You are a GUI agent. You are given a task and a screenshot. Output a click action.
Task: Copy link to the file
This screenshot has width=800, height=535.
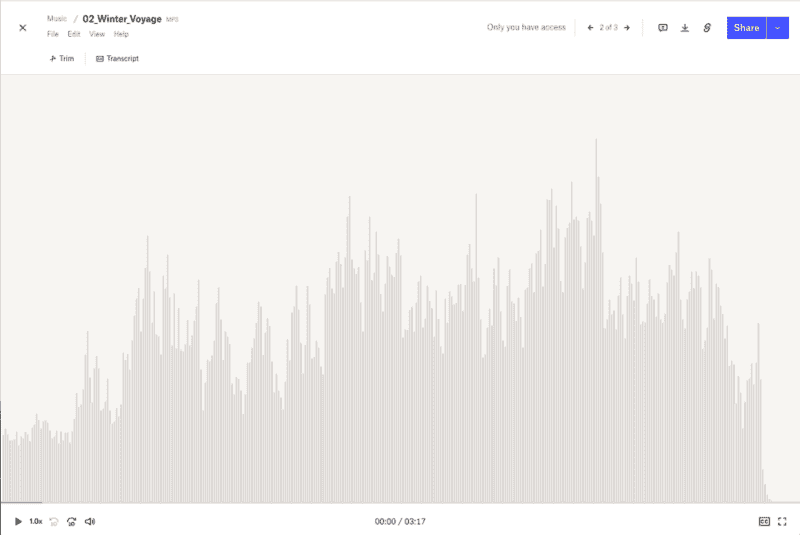click(x=707, y=28)
